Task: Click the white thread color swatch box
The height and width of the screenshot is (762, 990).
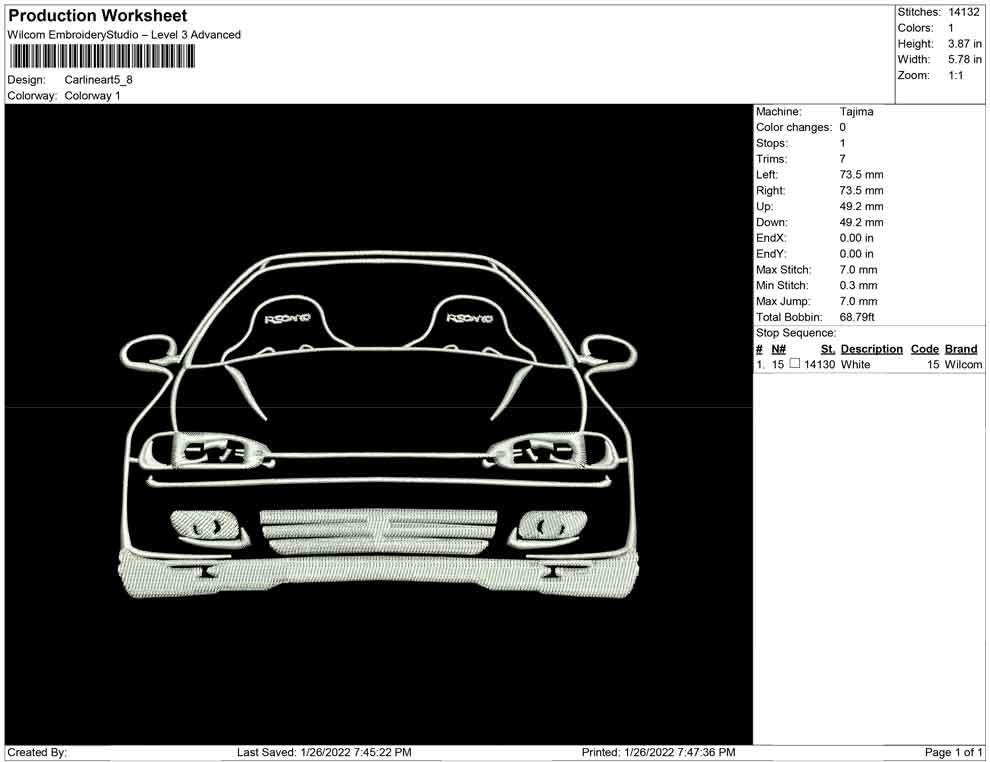Action: click(795, 365)
